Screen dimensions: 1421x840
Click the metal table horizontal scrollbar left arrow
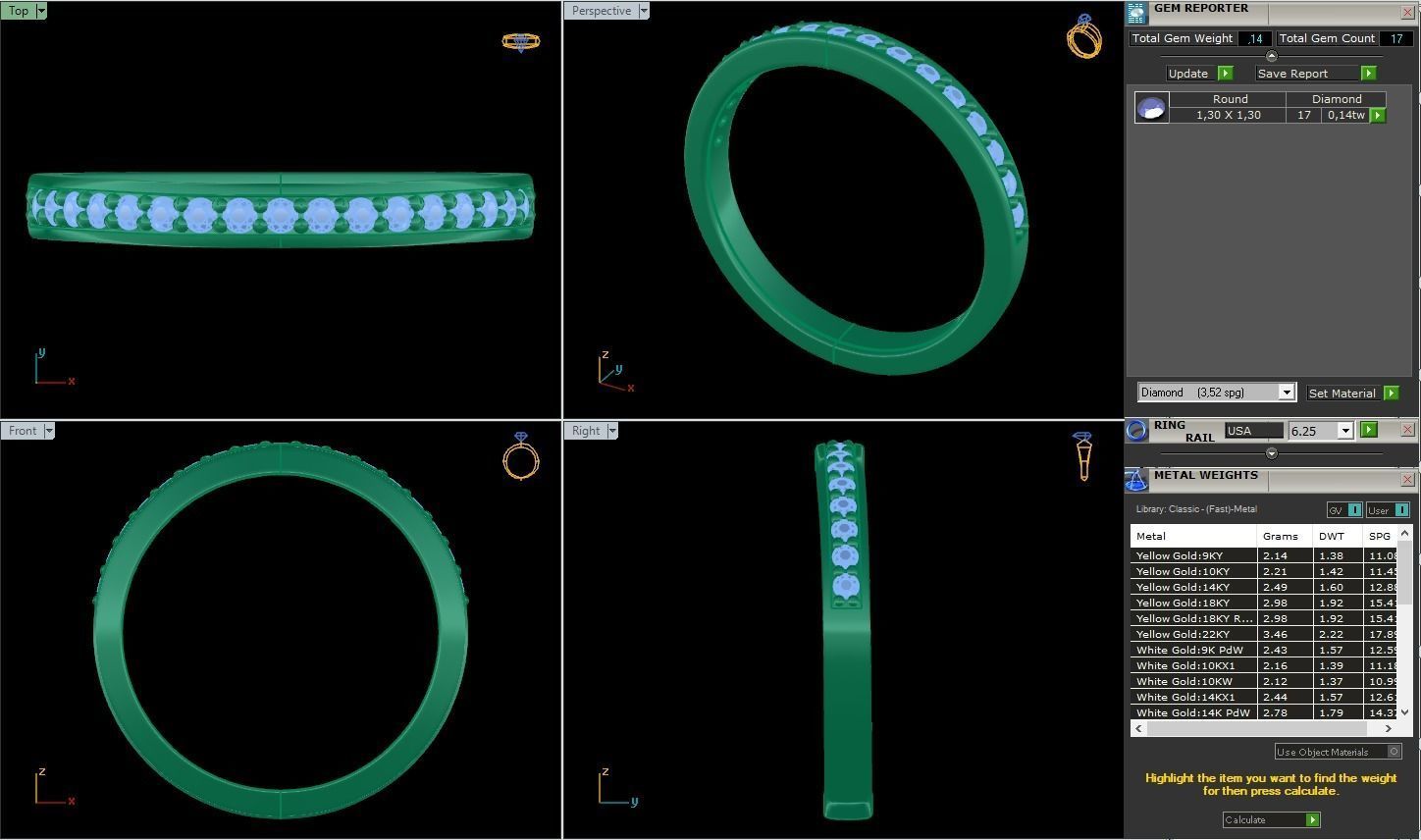(x=1138, y=728)
